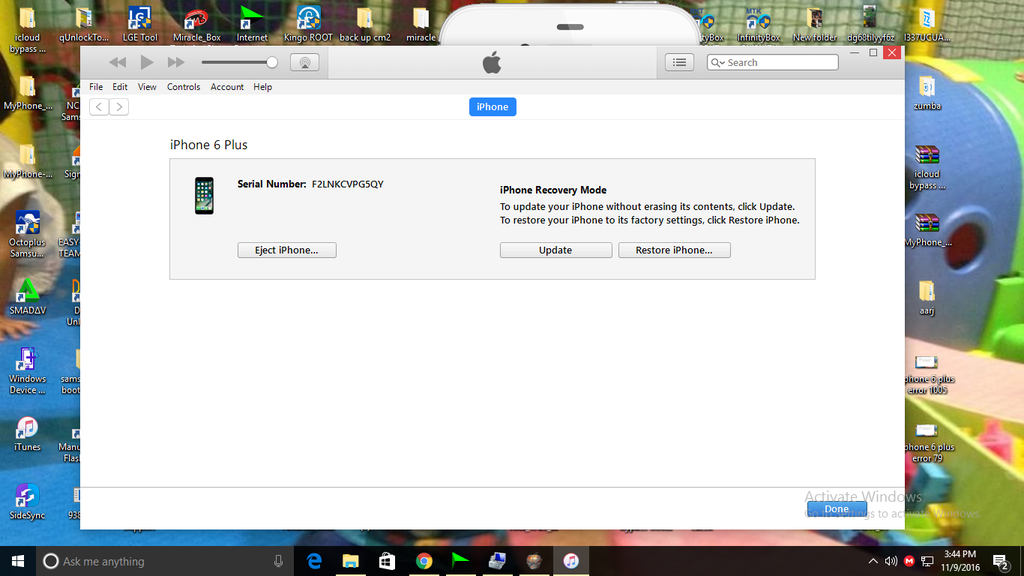Screen dimensions: 1024x576
Task: Click the volume slider knob
Action: [271, 62]
